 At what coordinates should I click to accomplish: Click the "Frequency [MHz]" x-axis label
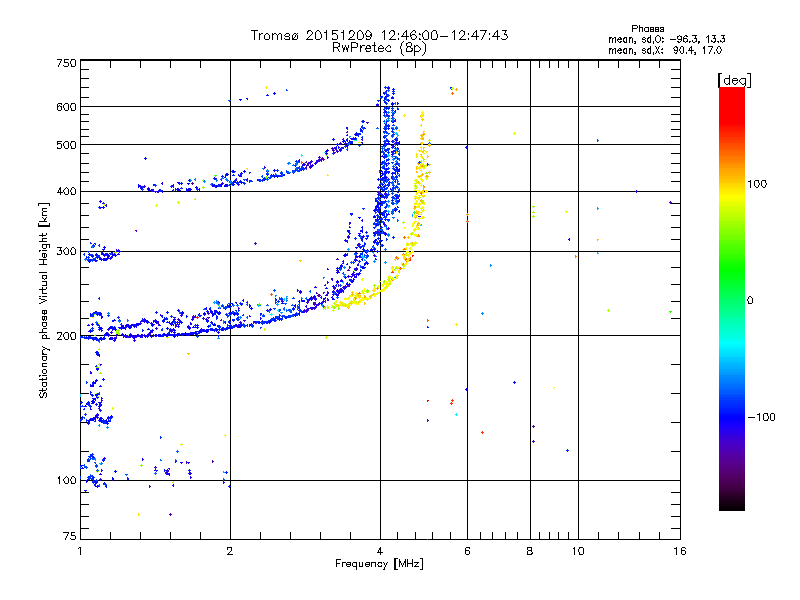tap(379, 564)
